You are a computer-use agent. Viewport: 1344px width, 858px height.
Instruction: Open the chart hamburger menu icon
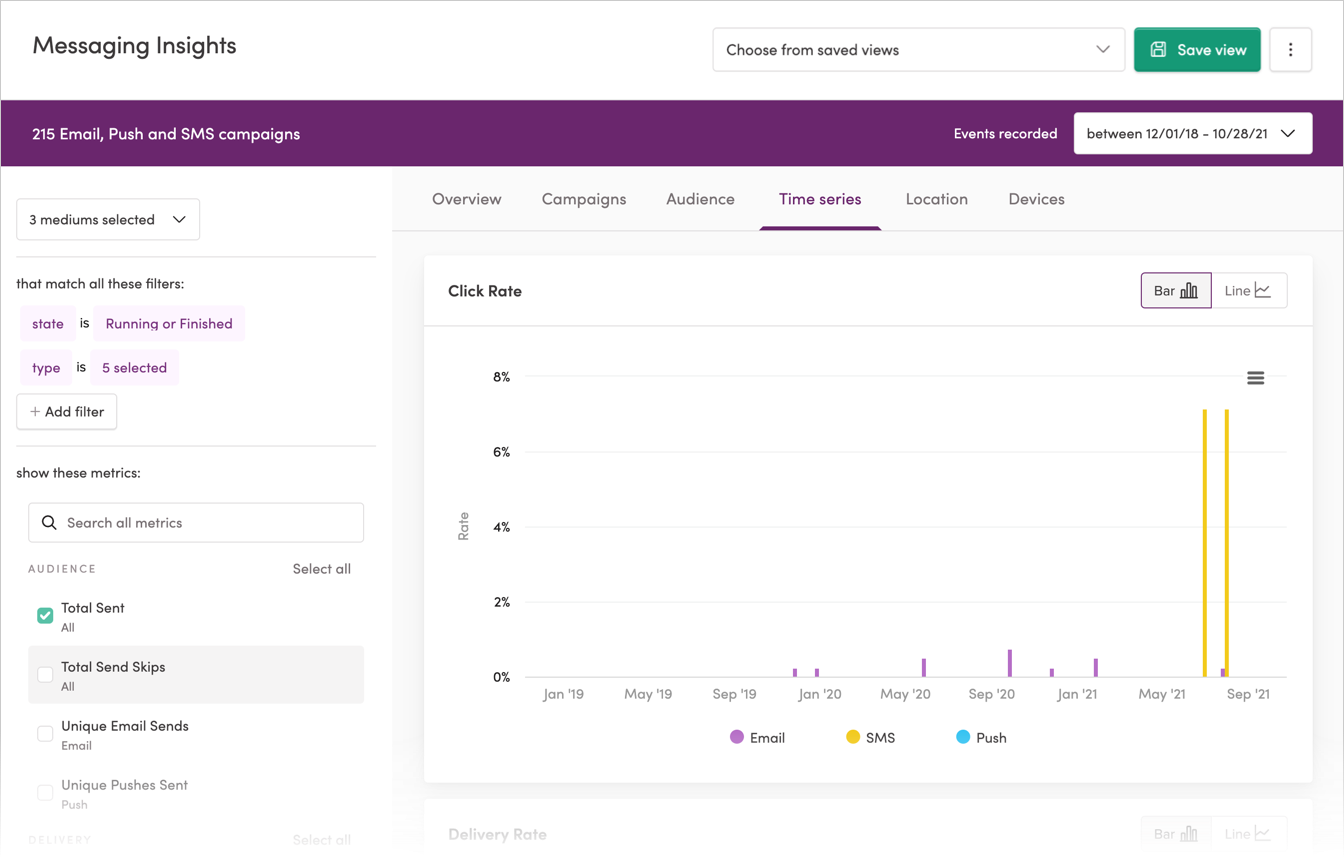(1255, 378)
